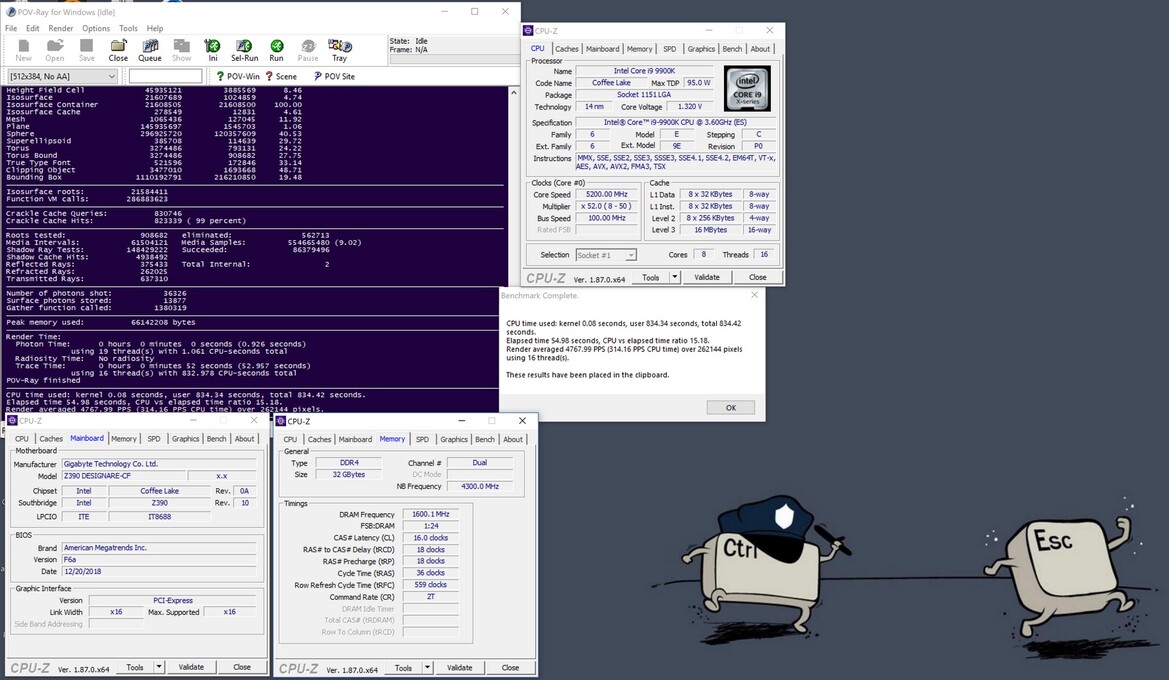1169x680 pixels.
Task: Open Memory tab in CPU-Z Mainboard window
Action: (124, 439)
